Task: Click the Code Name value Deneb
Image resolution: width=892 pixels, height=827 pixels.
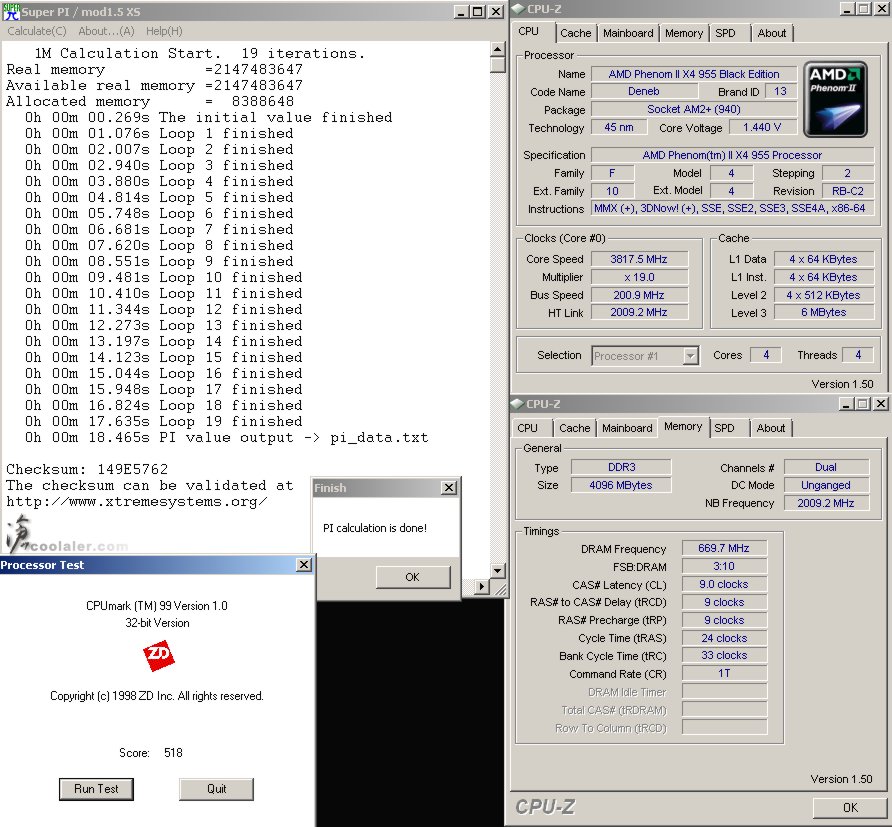Action: [x=644, y=92]
